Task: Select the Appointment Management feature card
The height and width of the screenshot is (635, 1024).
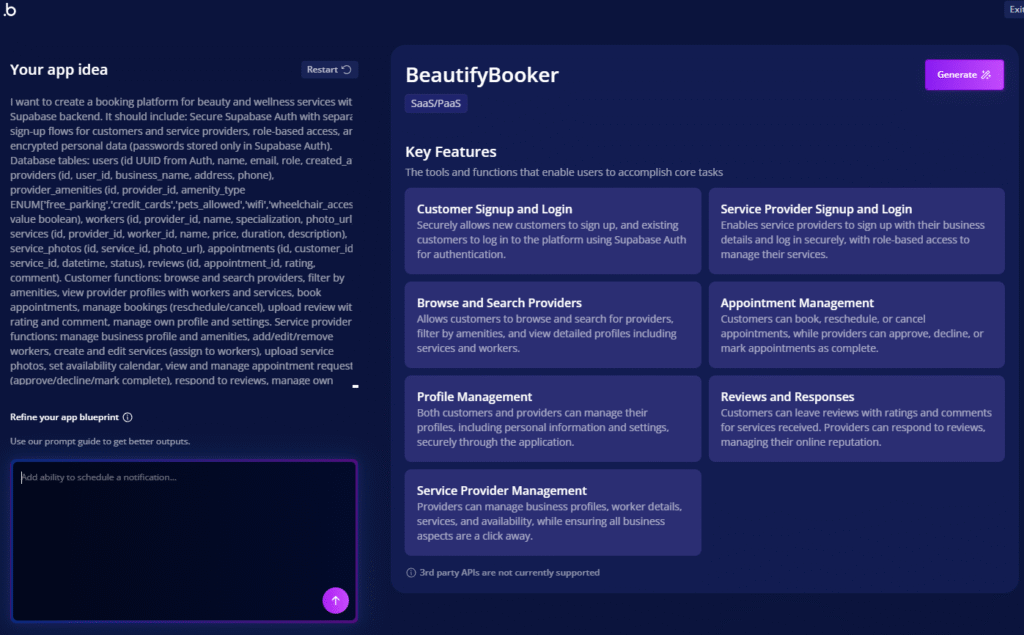Action: [x=856, y=325]
